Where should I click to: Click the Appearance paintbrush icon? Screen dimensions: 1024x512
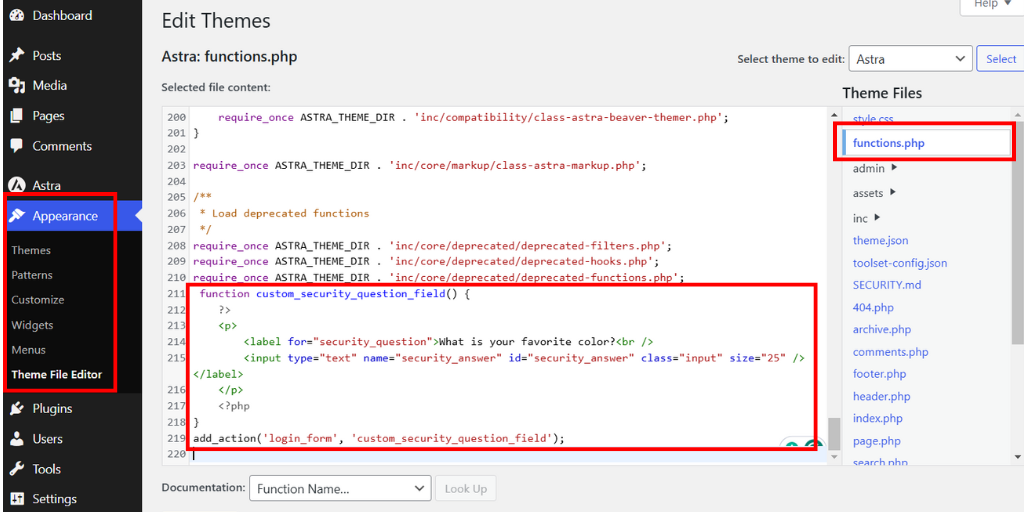[17, 216]
